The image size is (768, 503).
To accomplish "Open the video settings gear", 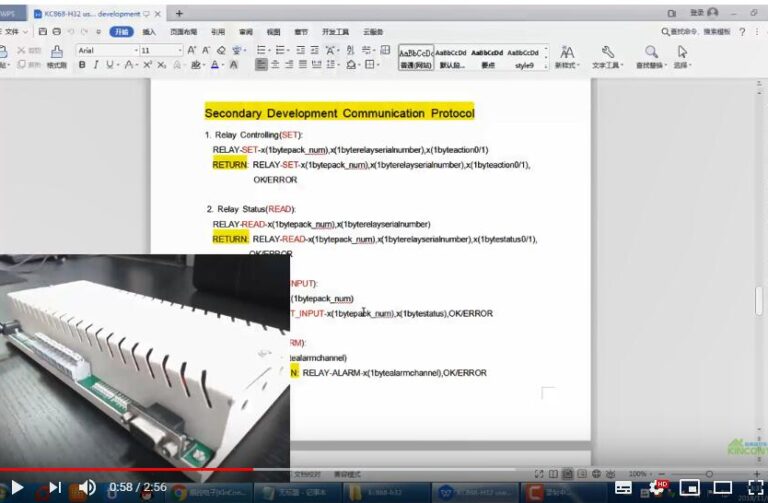I will [658, 488].
